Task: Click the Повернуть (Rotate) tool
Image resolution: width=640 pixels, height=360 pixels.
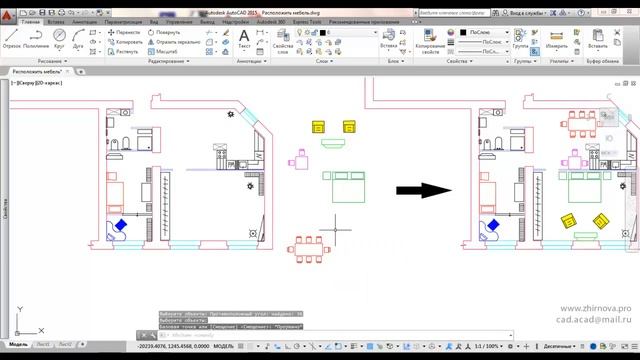Action: click(164, 32)
